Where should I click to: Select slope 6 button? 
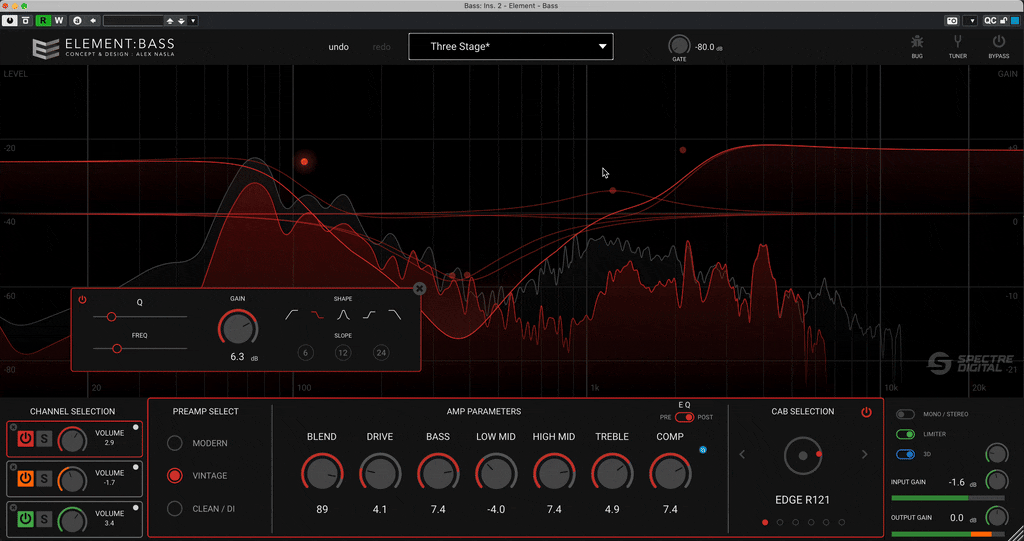click(305, 353)
